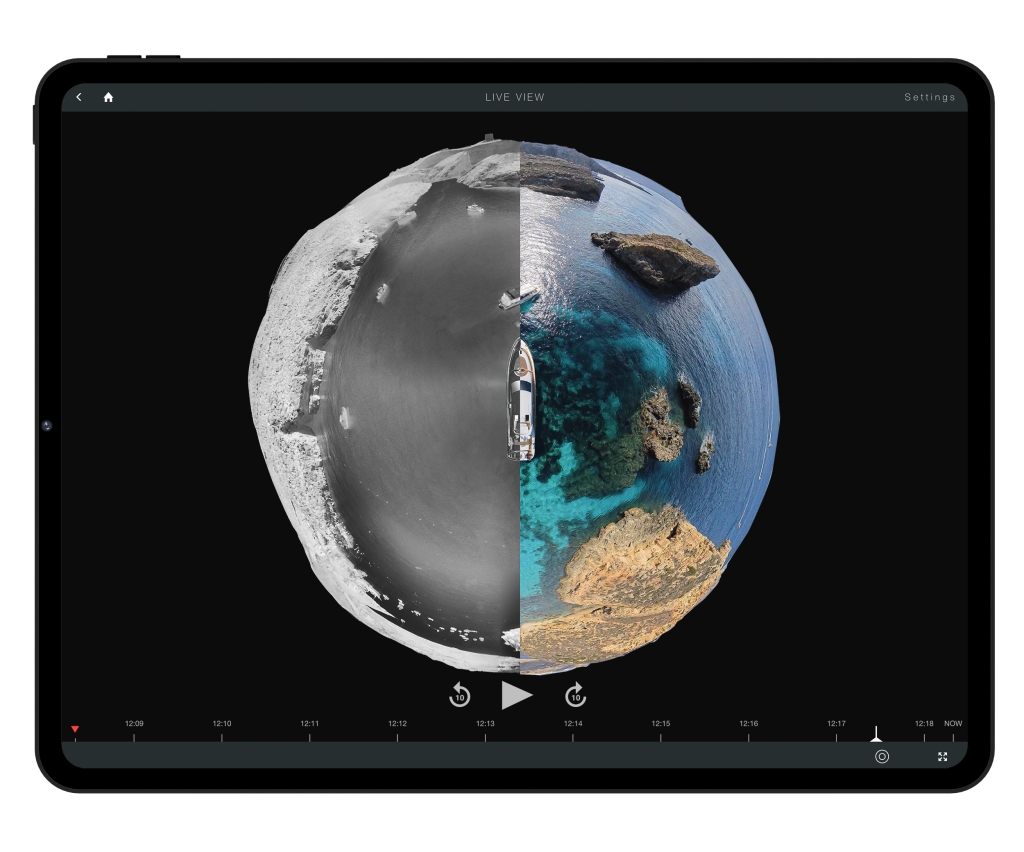The width and height of the screenshot is (1024, 852).
Task: Click the white playhead marker on timeline
Action: pos(876,735)
